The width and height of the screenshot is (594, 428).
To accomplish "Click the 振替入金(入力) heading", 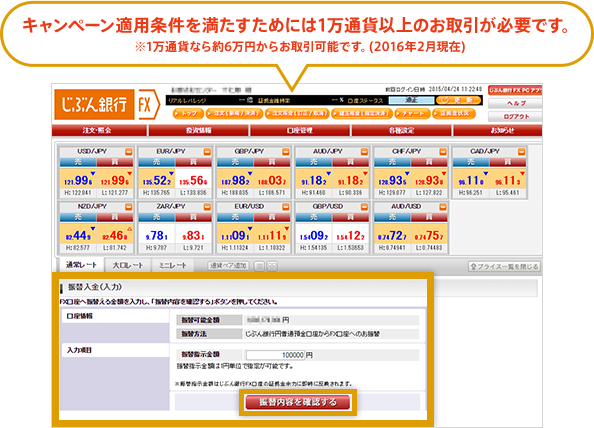I will click(x=95, y=287).
